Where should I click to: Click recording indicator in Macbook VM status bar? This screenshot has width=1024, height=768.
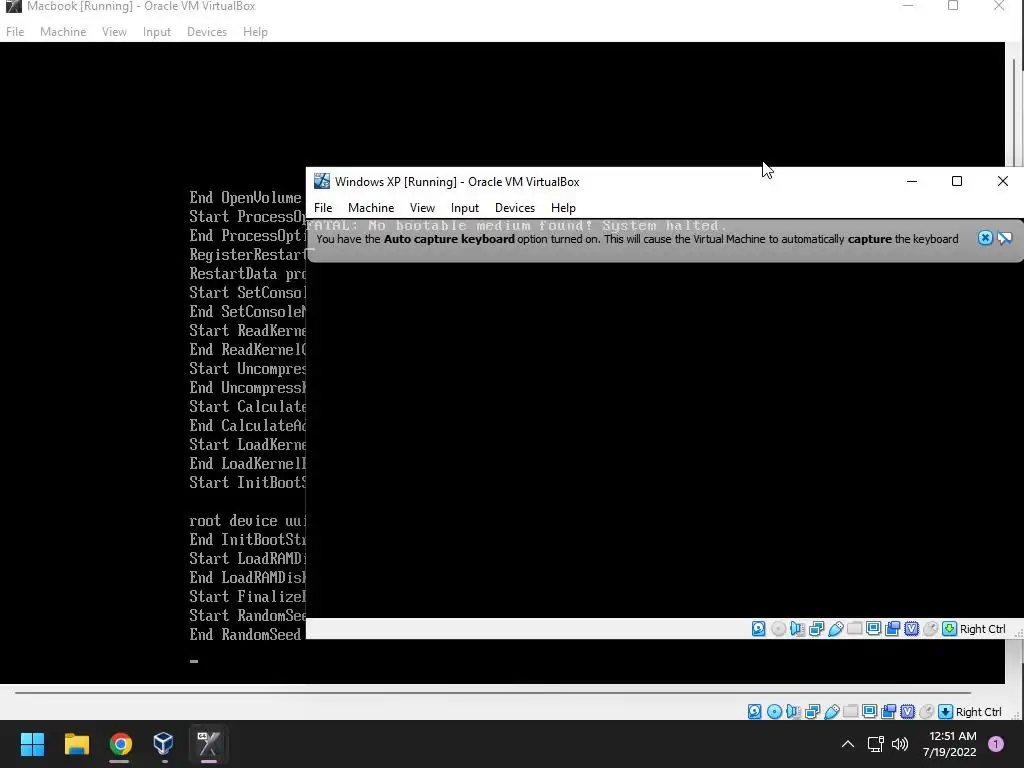tap(889, 712)
